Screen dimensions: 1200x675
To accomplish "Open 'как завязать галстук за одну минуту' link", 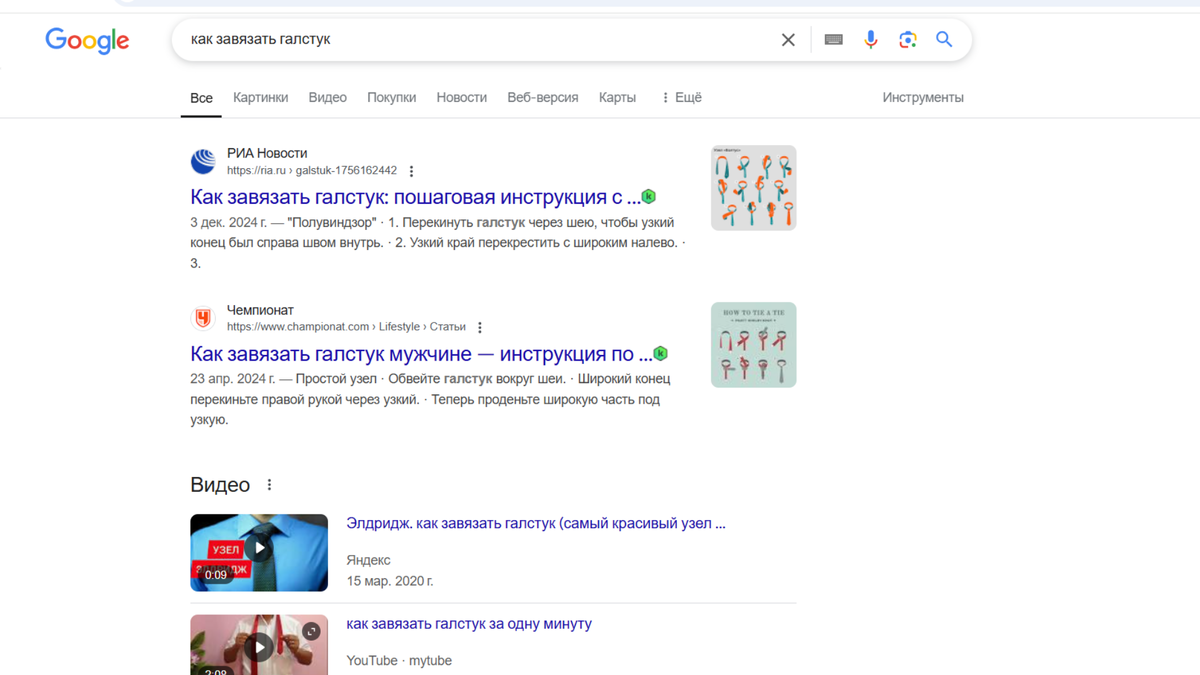I will click(x=469, y=623).
